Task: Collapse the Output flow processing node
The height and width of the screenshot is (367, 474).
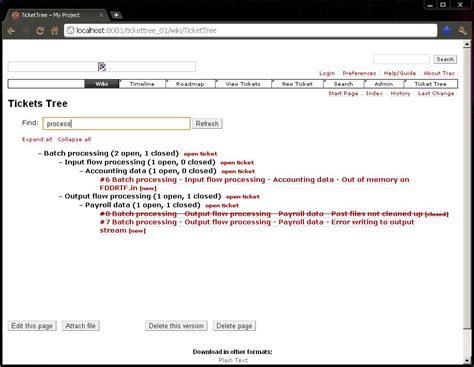Action: tap(61, 196)
